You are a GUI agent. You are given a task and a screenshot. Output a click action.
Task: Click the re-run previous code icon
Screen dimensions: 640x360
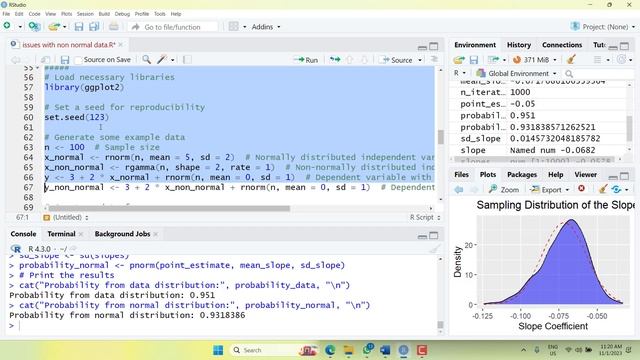(335, 60)
